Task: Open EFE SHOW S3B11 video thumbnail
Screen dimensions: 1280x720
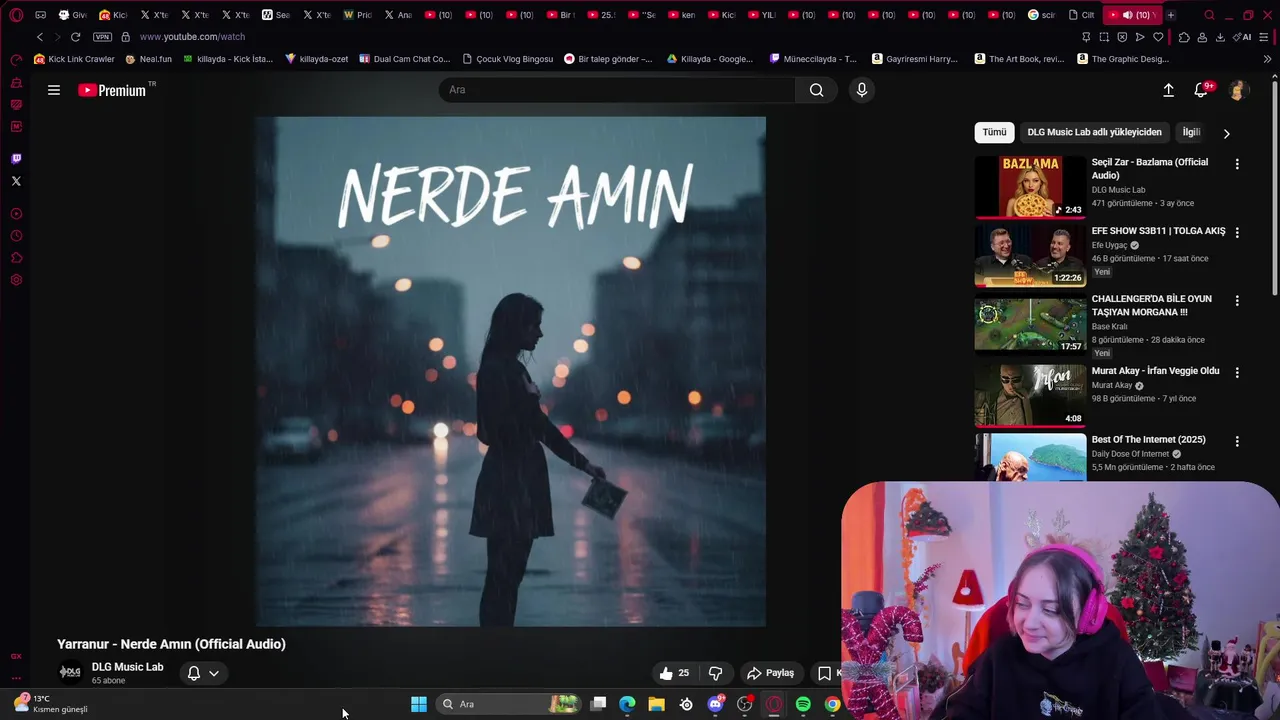Action: (x=1030, y=255)
